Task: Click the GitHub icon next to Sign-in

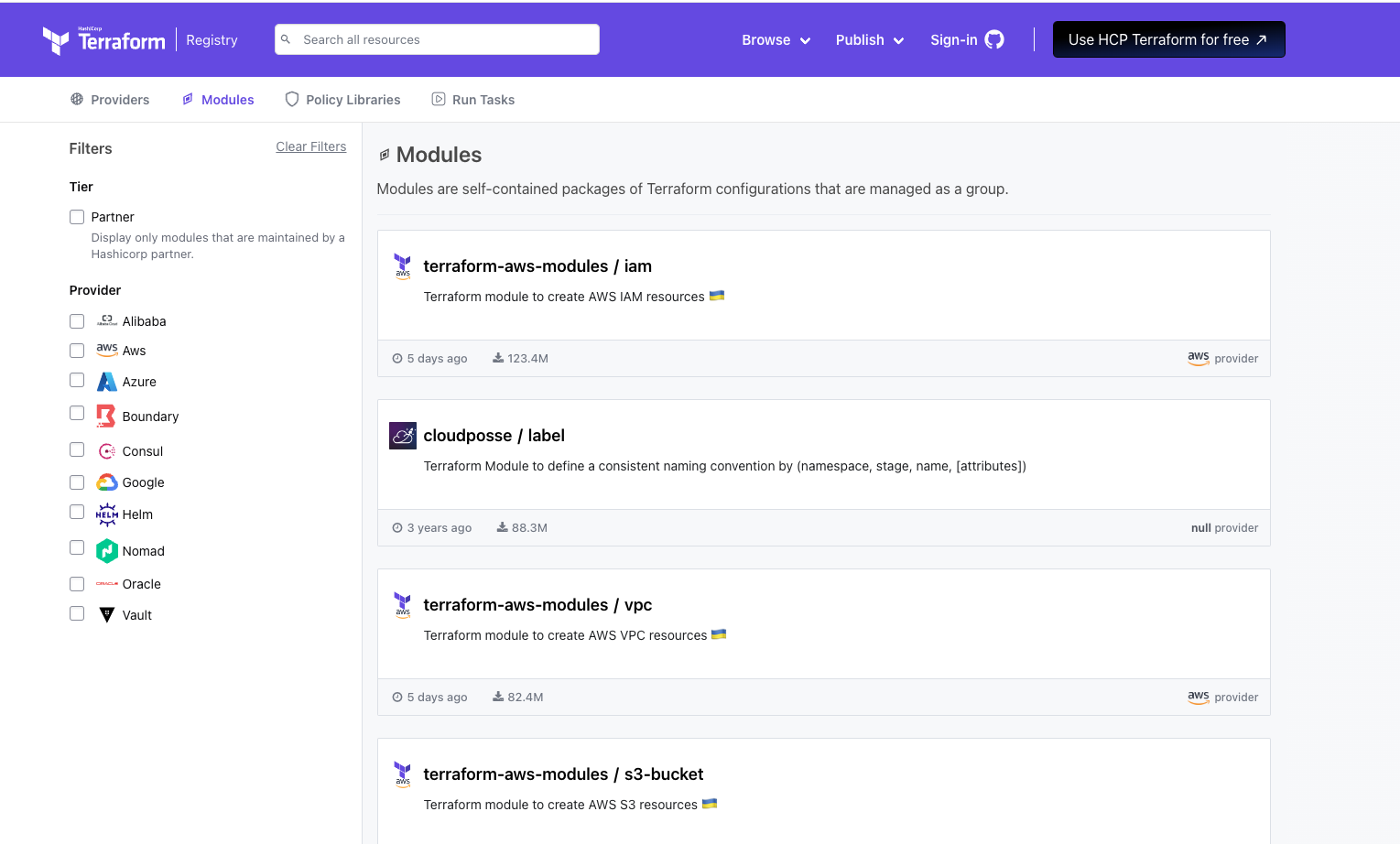Action: 994,39
